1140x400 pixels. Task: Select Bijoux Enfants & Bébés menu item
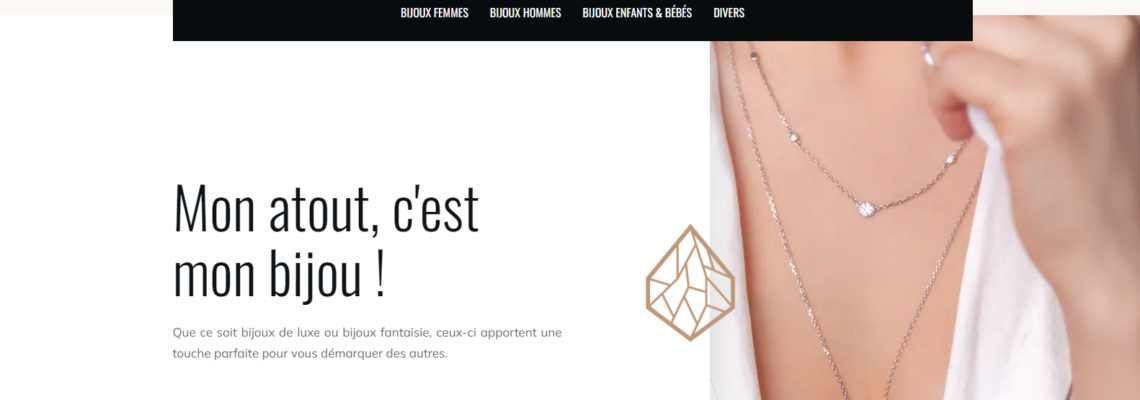[637, 13]
